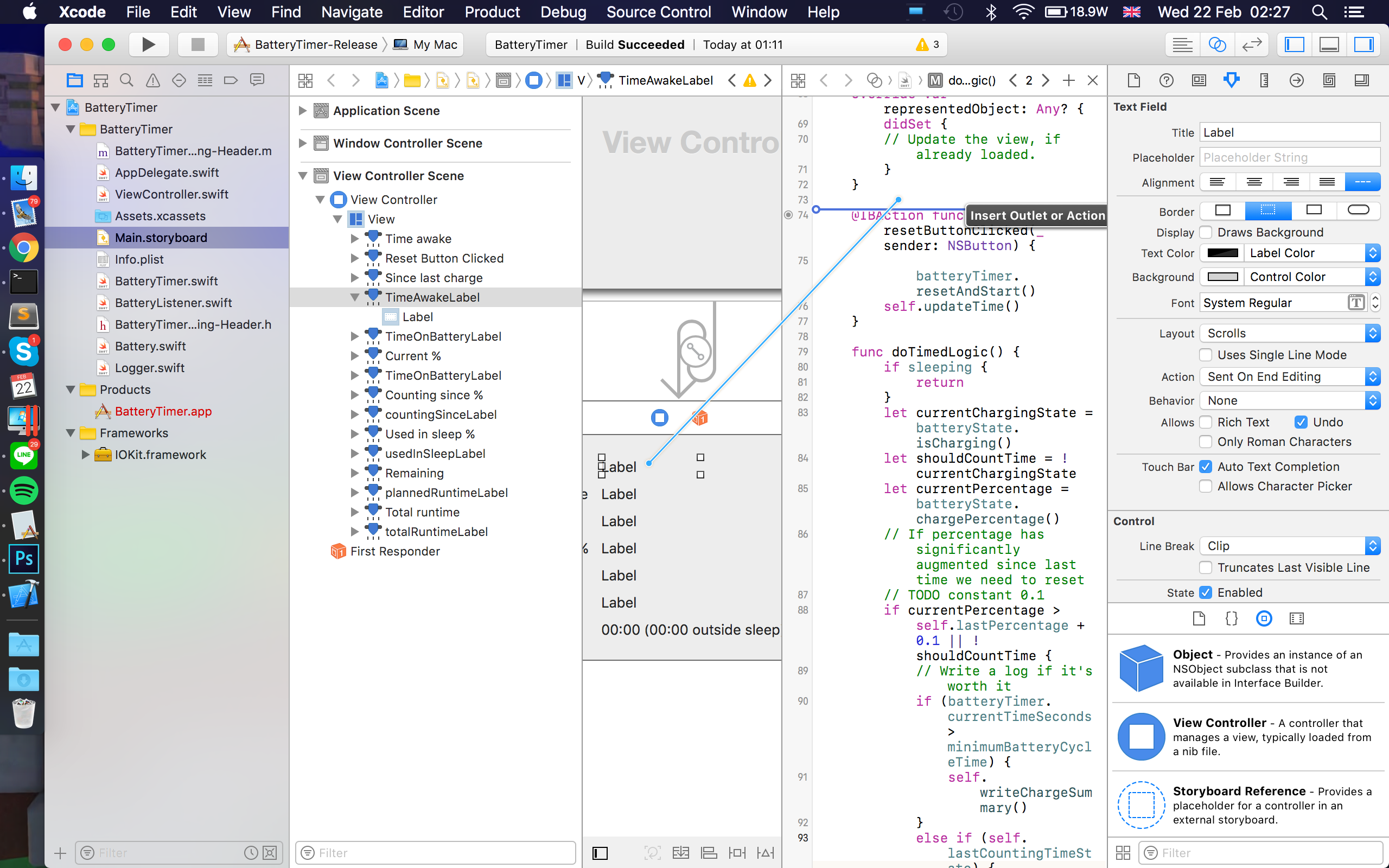Click the Run (play) button
Screen dimensions: 1389x868
pyautogui.click(x=148, y=44)
